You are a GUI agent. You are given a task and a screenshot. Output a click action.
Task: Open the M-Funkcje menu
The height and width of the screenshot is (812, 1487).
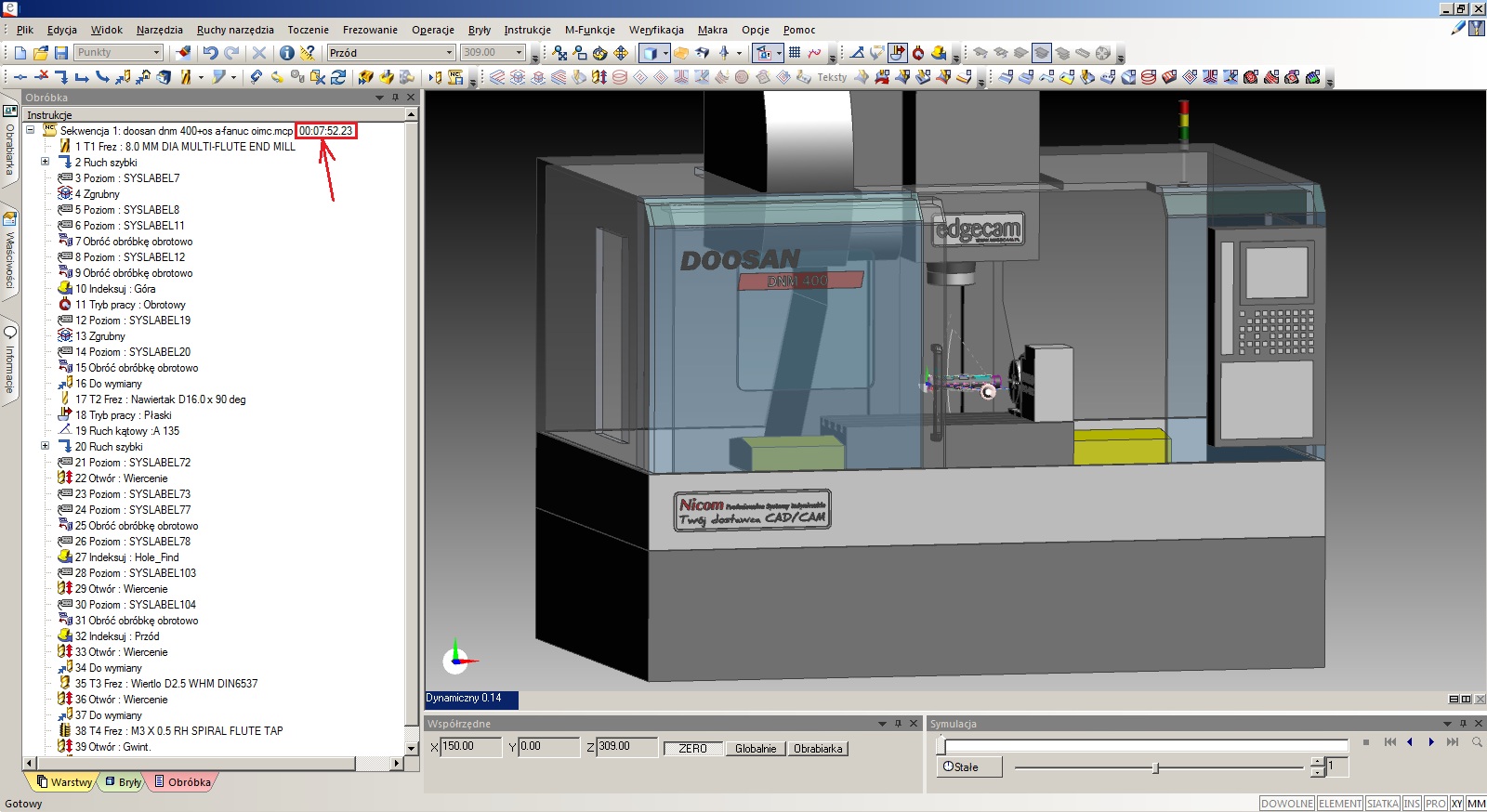590,30
